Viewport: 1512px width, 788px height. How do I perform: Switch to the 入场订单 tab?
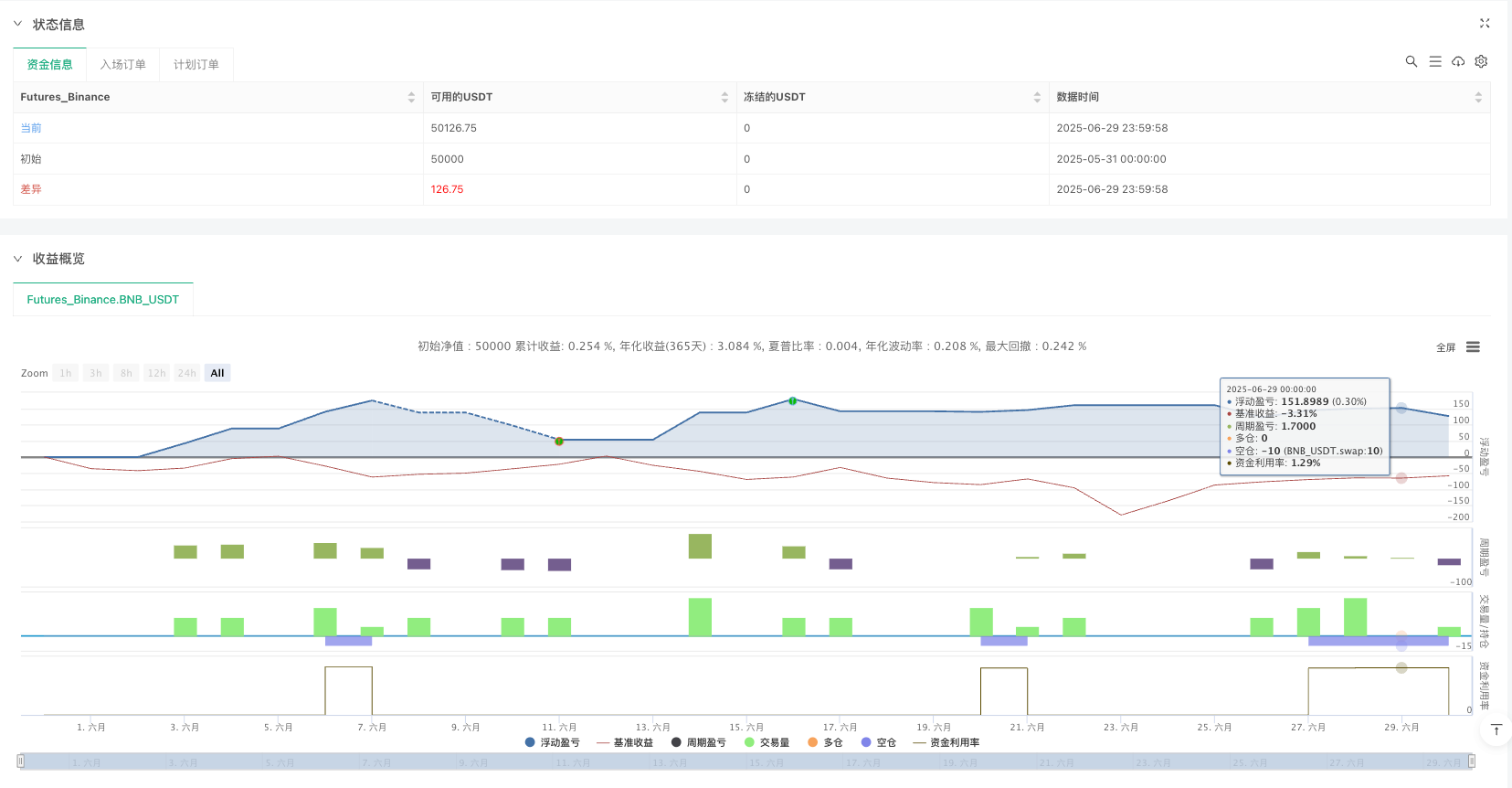pyautogui.click(x=122, y=64)
